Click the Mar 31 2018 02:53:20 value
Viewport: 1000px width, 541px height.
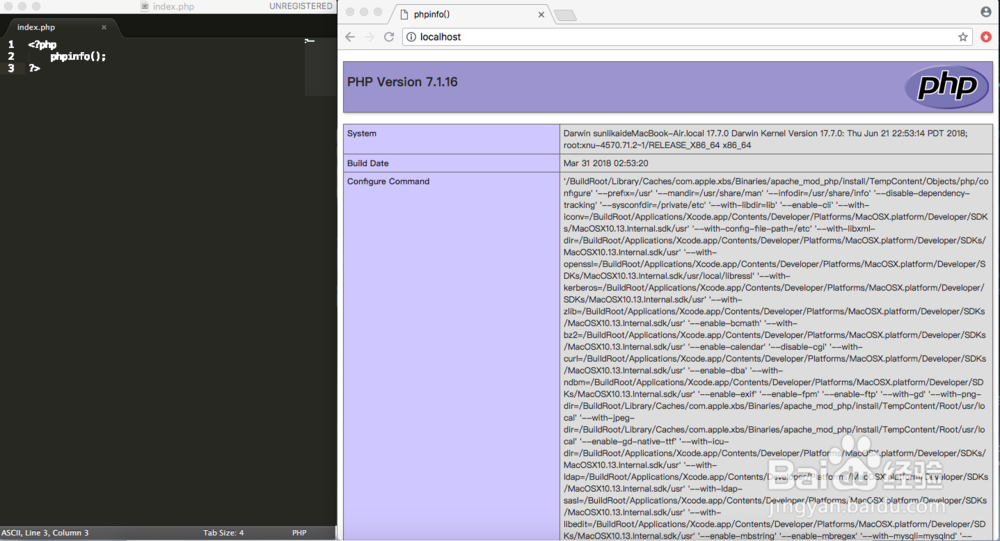click(x=606, y=163)
